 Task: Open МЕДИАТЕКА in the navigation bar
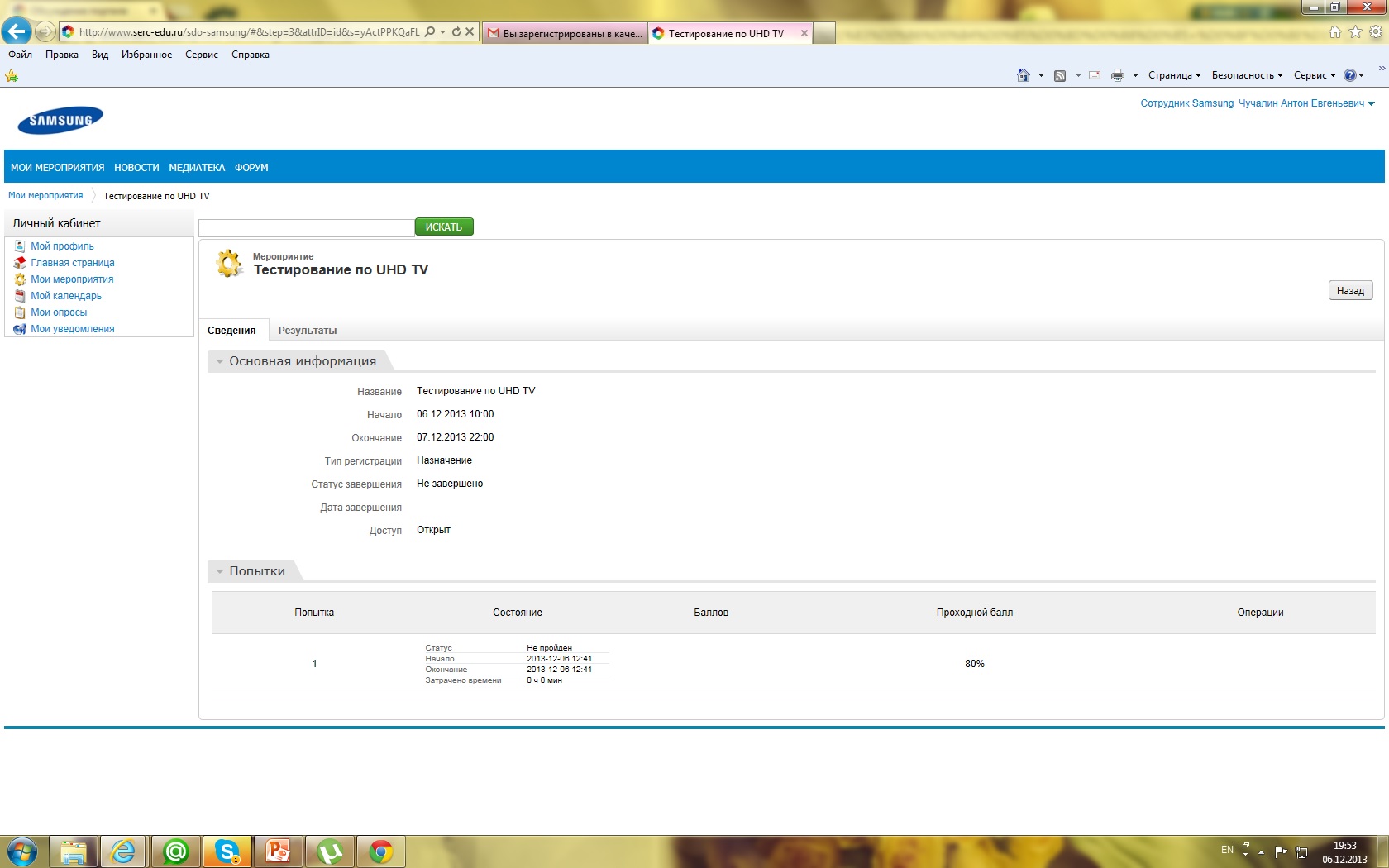coord(197,168)
